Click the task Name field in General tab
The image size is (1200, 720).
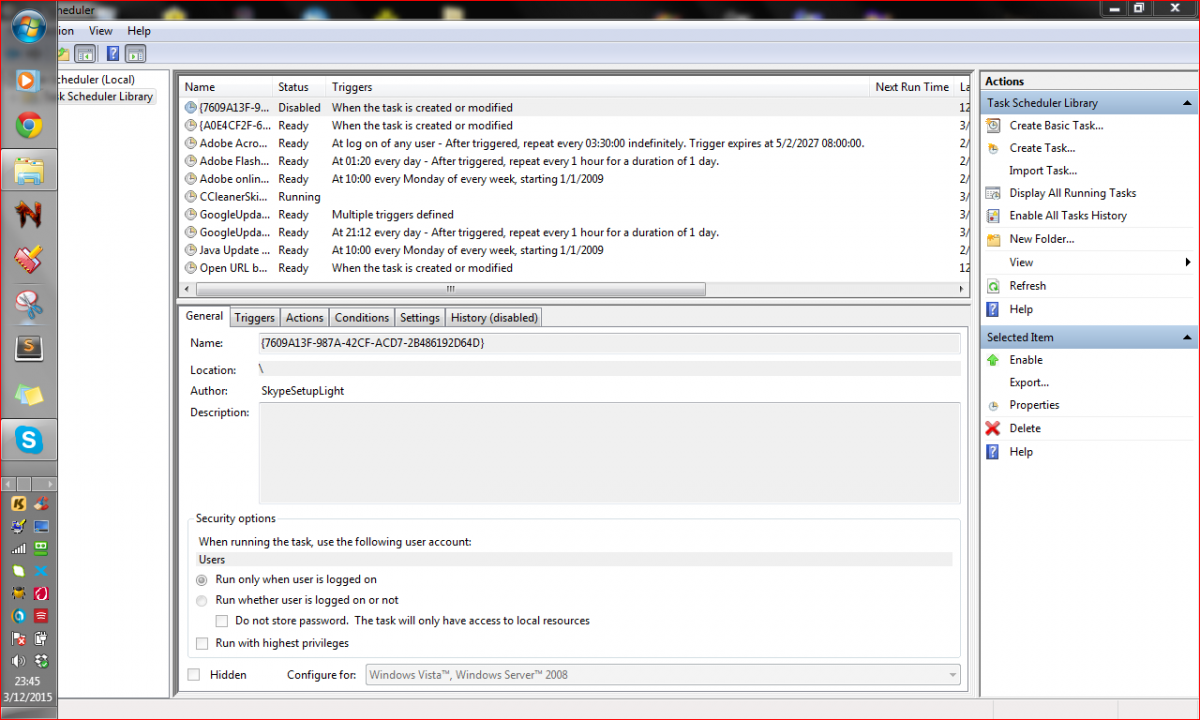pos(609,343)
